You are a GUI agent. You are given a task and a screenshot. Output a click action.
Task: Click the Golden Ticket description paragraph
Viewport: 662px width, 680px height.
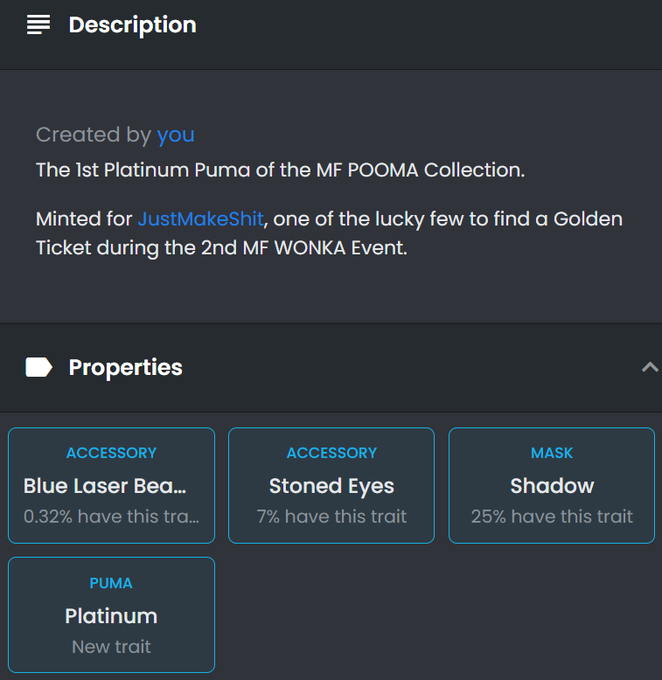(x=329, y=233)
